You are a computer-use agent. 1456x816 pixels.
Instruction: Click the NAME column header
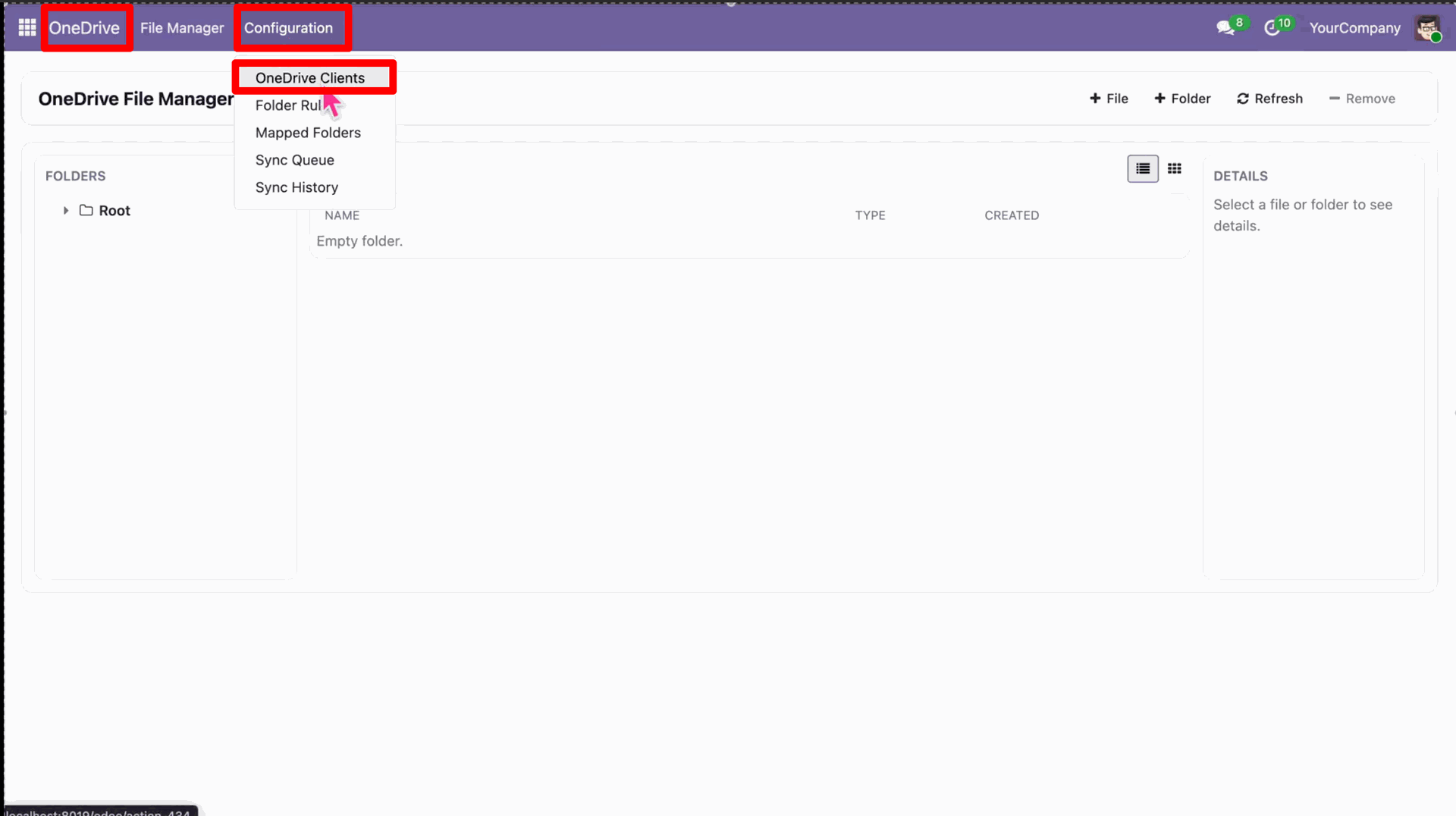coord(342,215)
